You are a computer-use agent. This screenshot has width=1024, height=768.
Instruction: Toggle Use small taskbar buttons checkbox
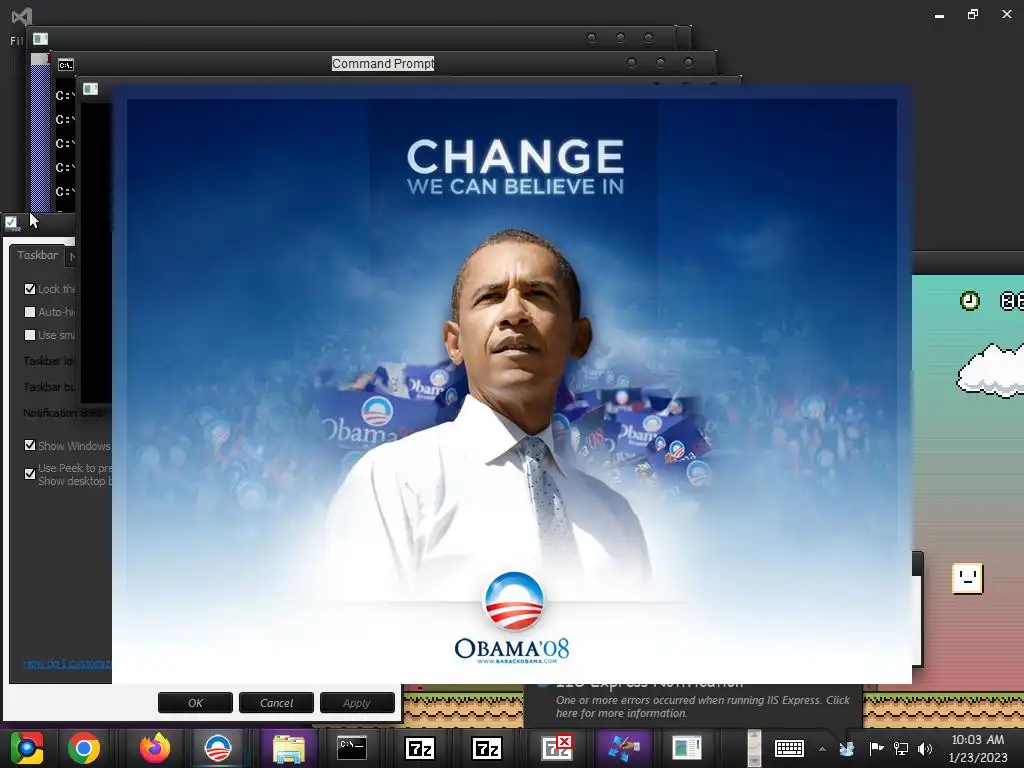(29, 335)
